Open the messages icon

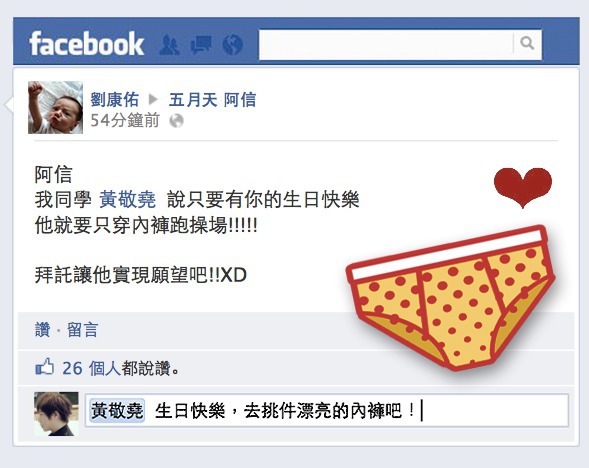[201, 45]
